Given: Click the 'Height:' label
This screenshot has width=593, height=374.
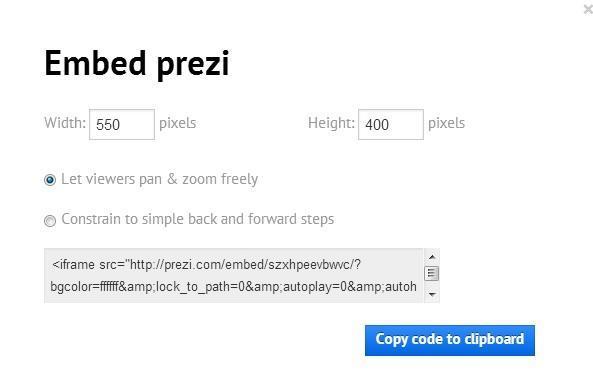Looking at the screenshot, I should click(331, 123).
